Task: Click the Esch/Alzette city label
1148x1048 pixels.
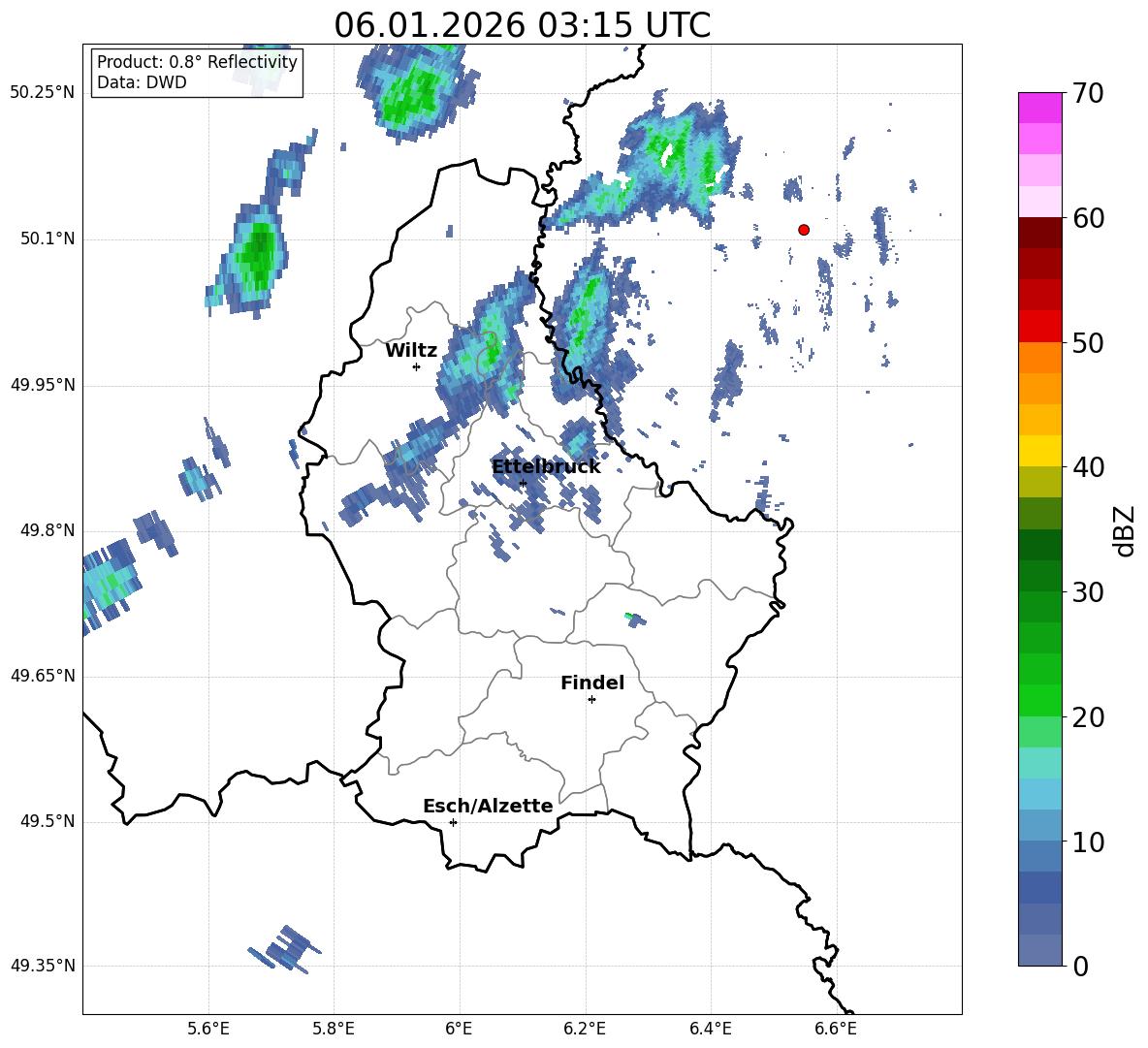Action: click(x=489, y=806)
